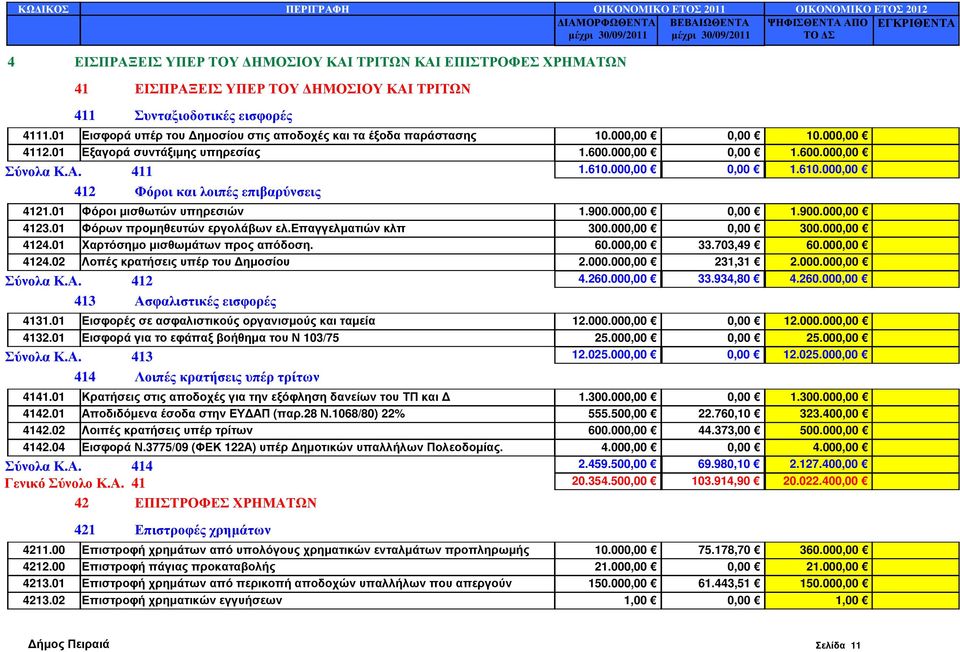Click the Ασφαλιστικές εισφορές subheading
This screenshot has height=652, width=960.
pyautogui.click(x=205, y=301)
